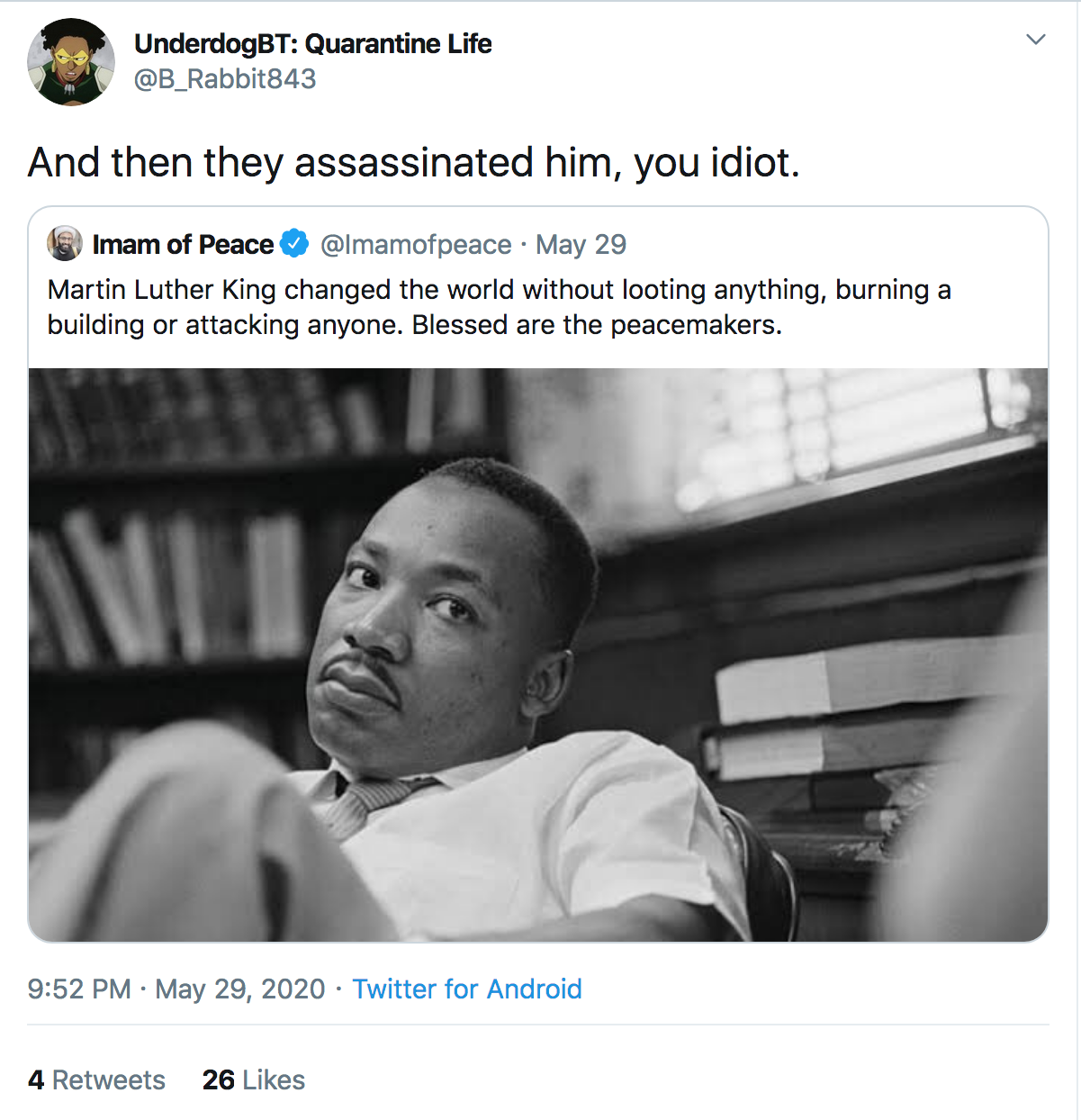Click the May 29, 2020 date
This screenshot has height=1120, width=1081.
[x=240, y=989]
